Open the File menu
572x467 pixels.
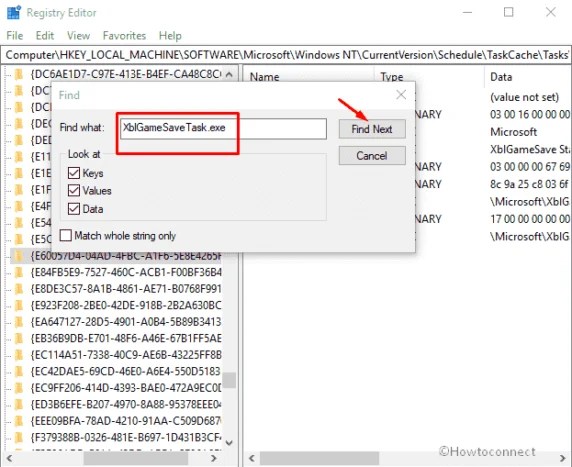point(15,35)
